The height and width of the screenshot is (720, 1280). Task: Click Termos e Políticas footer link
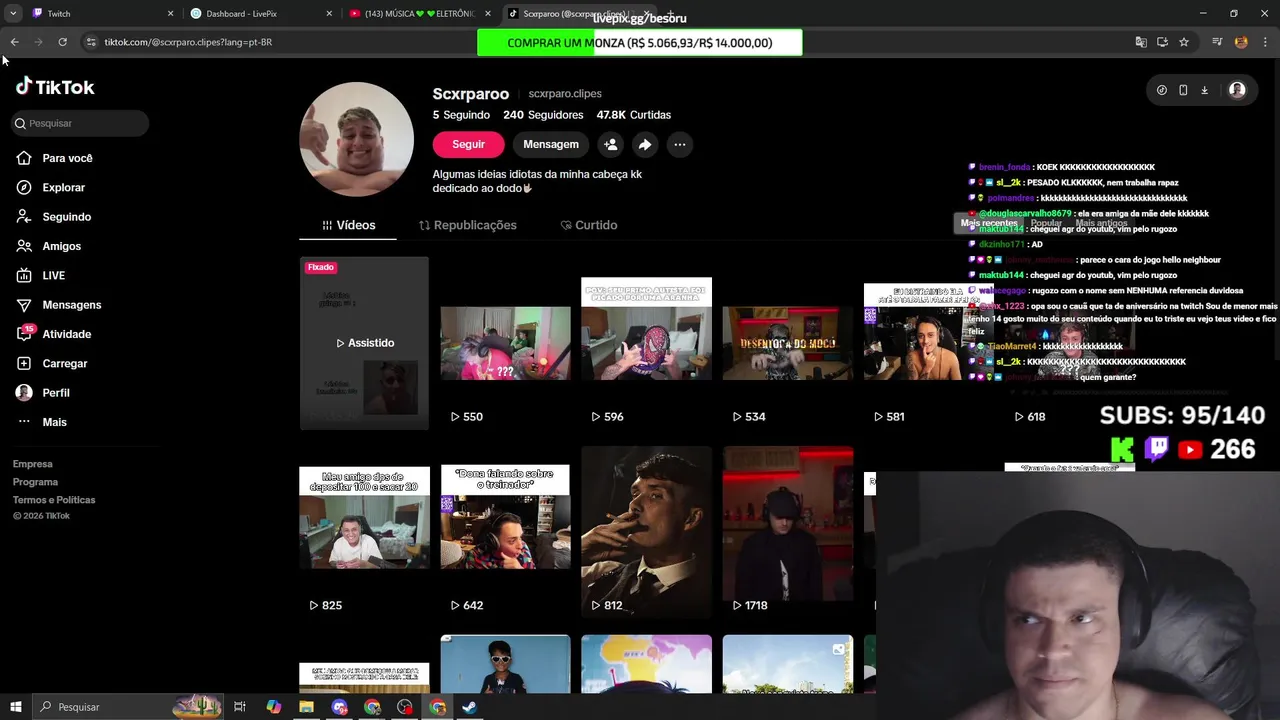(54, 500)
